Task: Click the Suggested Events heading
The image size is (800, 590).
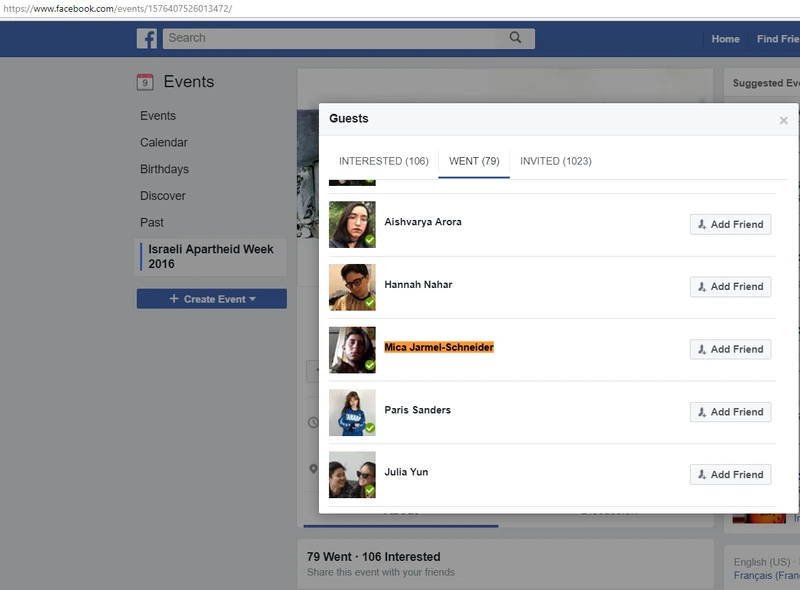Action: tap(766, 83)
